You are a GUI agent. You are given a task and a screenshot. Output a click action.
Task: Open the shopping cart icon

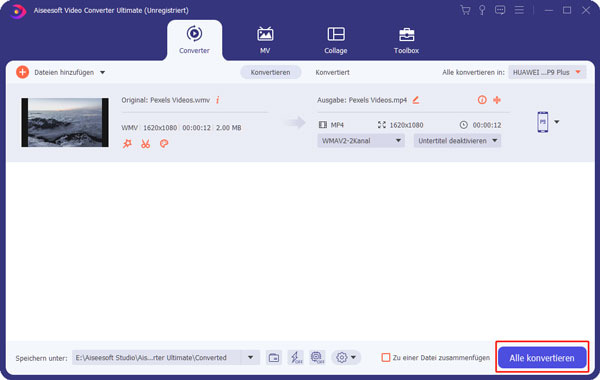(x=465, y=10)
